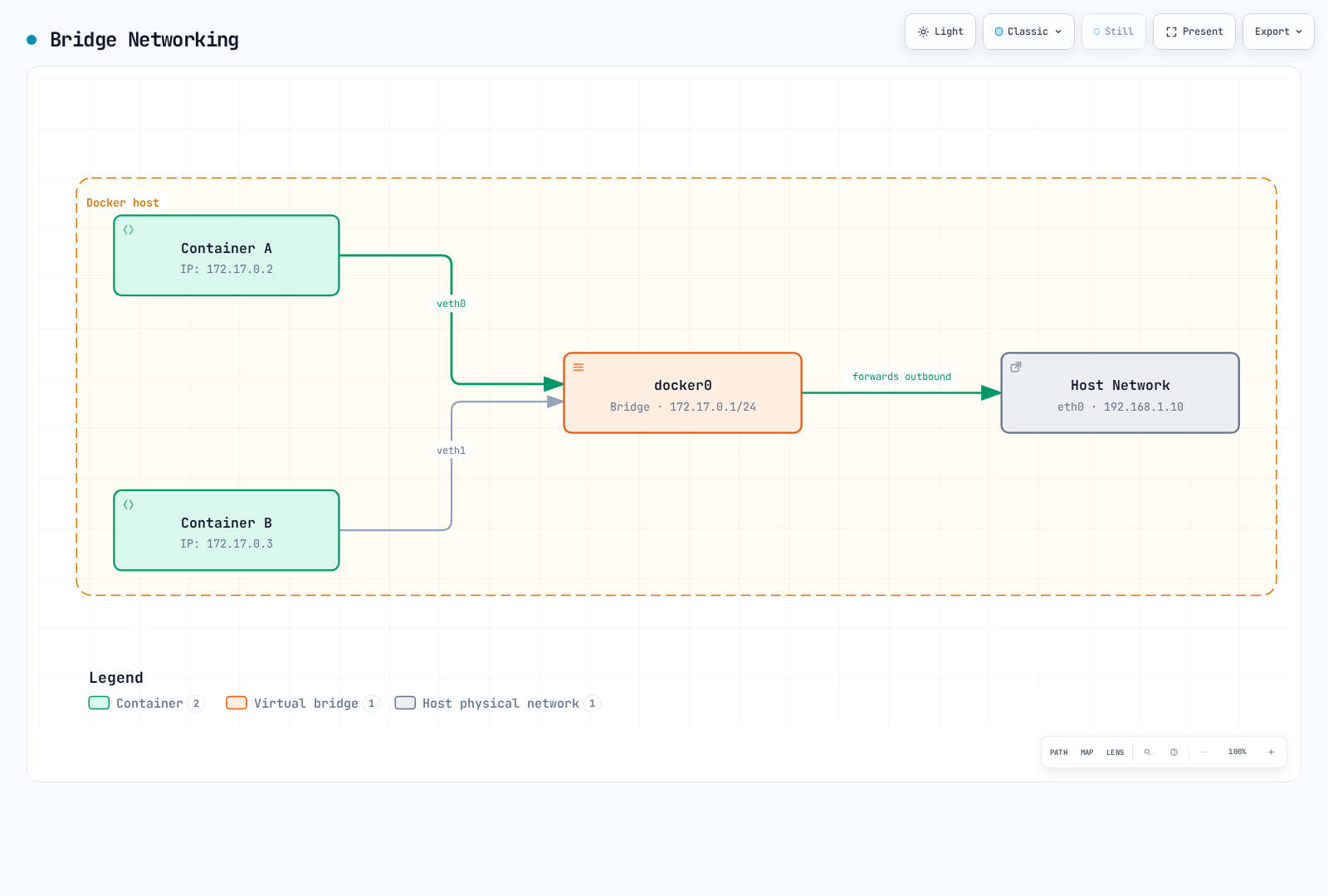The image size is (1328, 896).
Task: Click the 'forwards outbound' edge label
Action: (x=902, y=377)
